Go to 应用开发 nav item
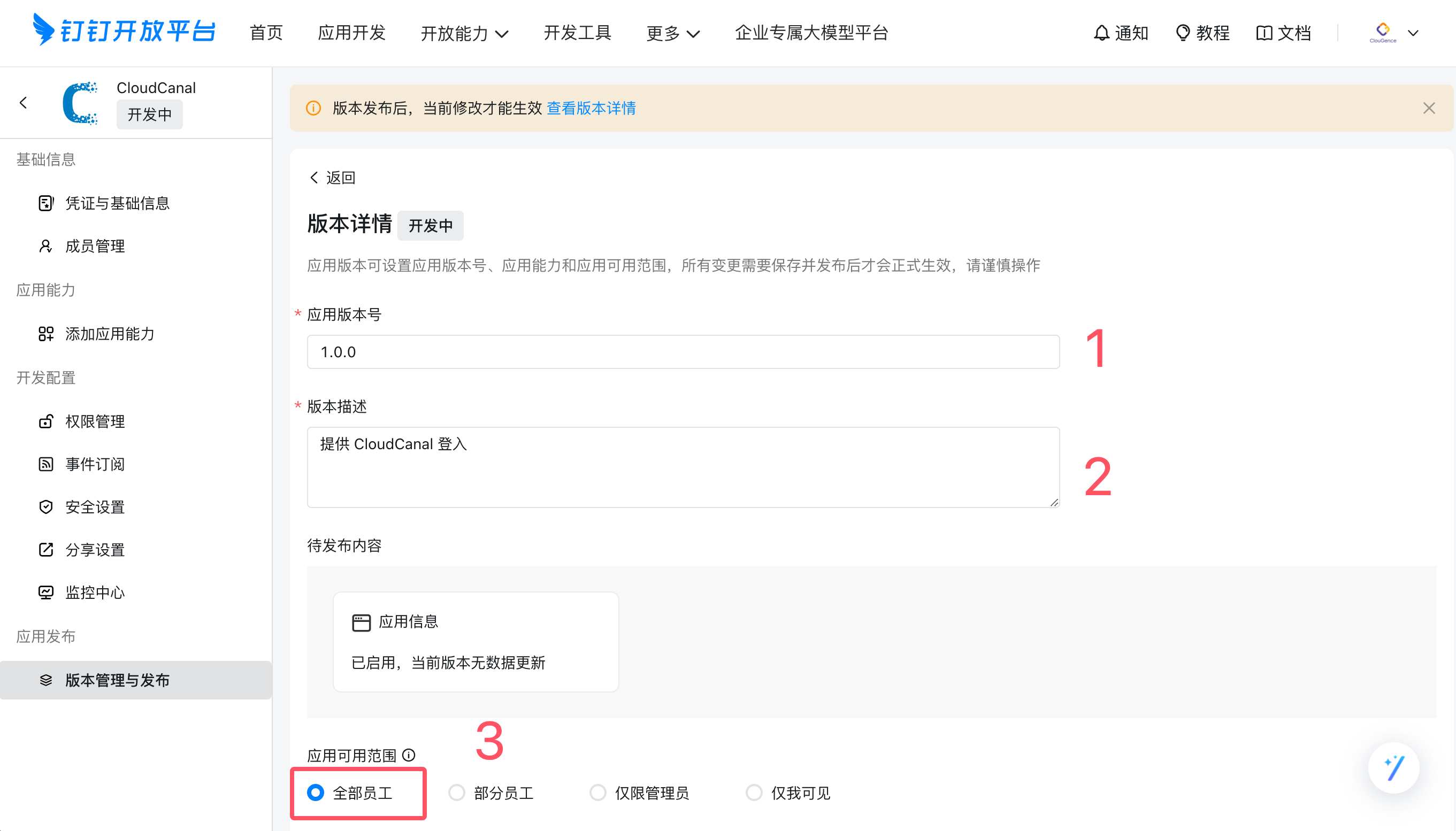 pos(351,33)
